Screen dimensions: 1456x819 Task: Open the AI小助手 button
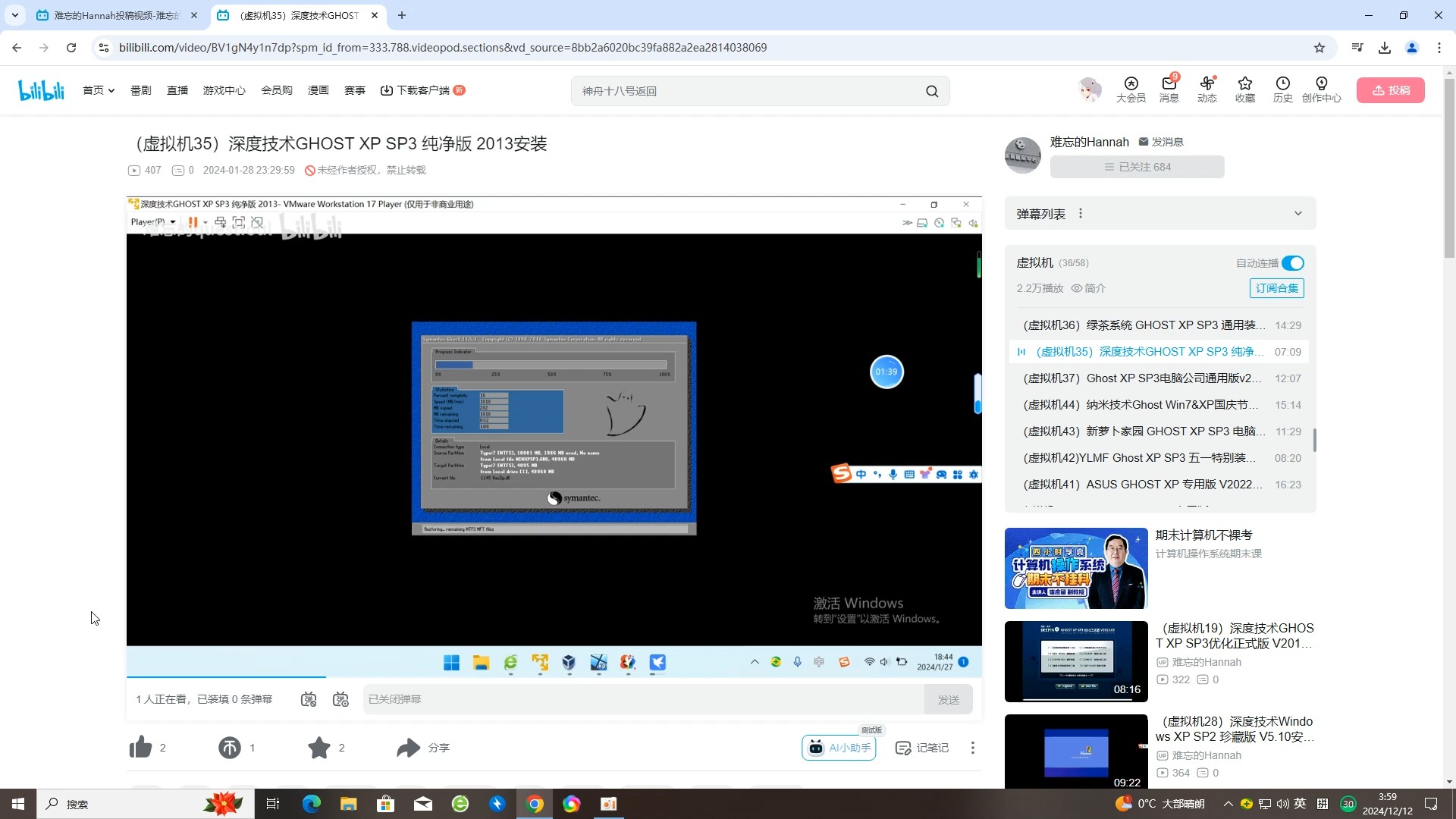click(x=839, y=748)
